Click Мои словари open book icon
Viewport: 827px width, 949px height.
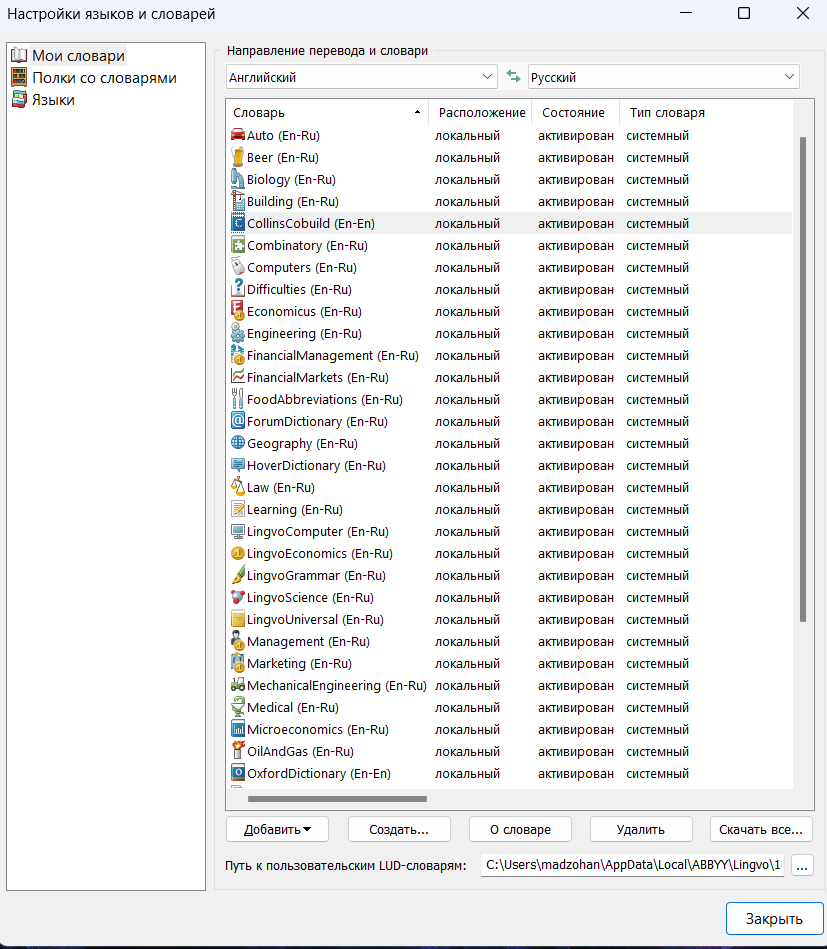[x=19, y=55]
